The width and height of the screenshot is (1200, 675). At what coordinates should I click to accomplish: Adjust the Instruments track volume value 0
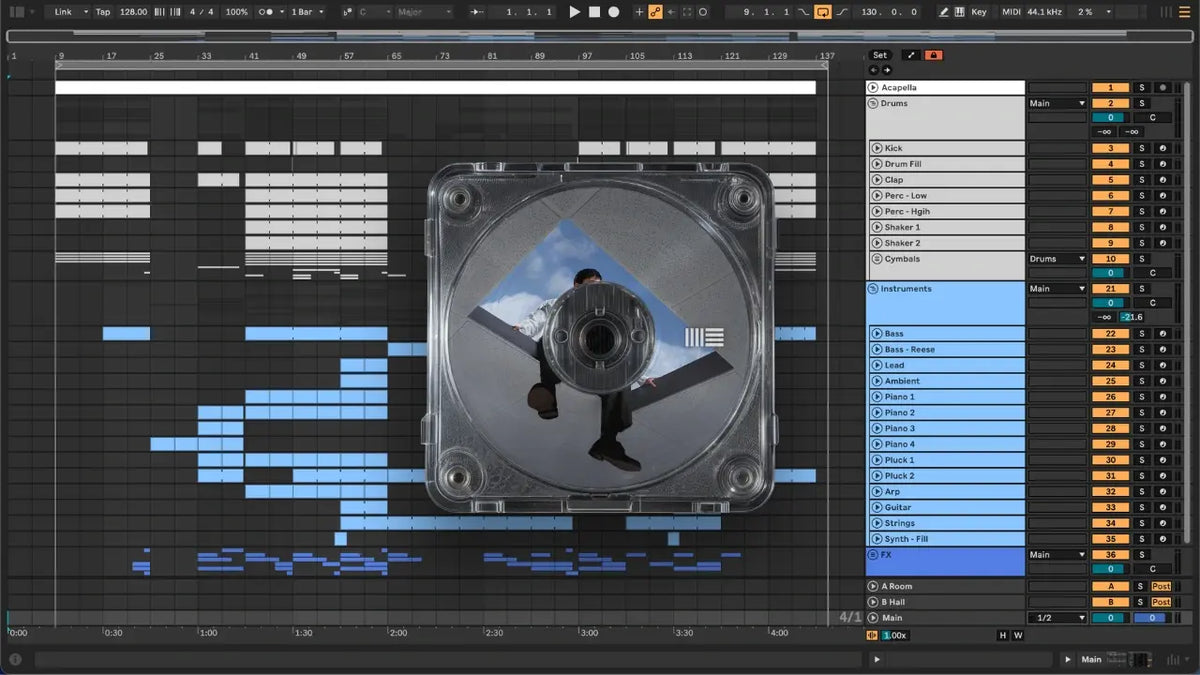click(x=1110, y=303)
